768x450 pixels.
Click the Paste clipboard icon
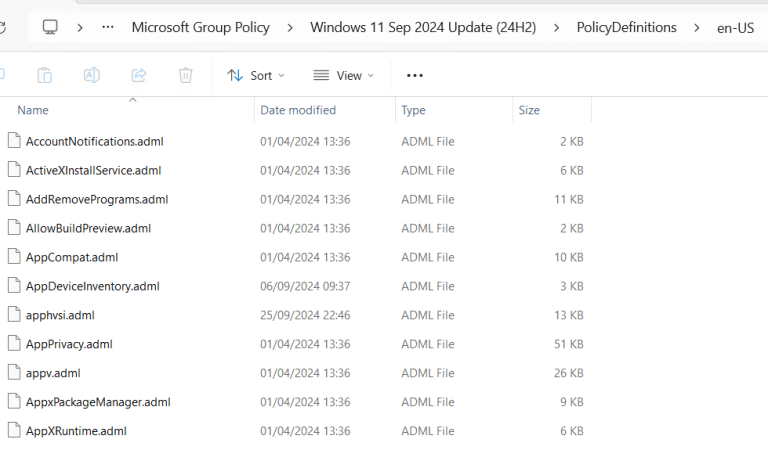[45, 75]
